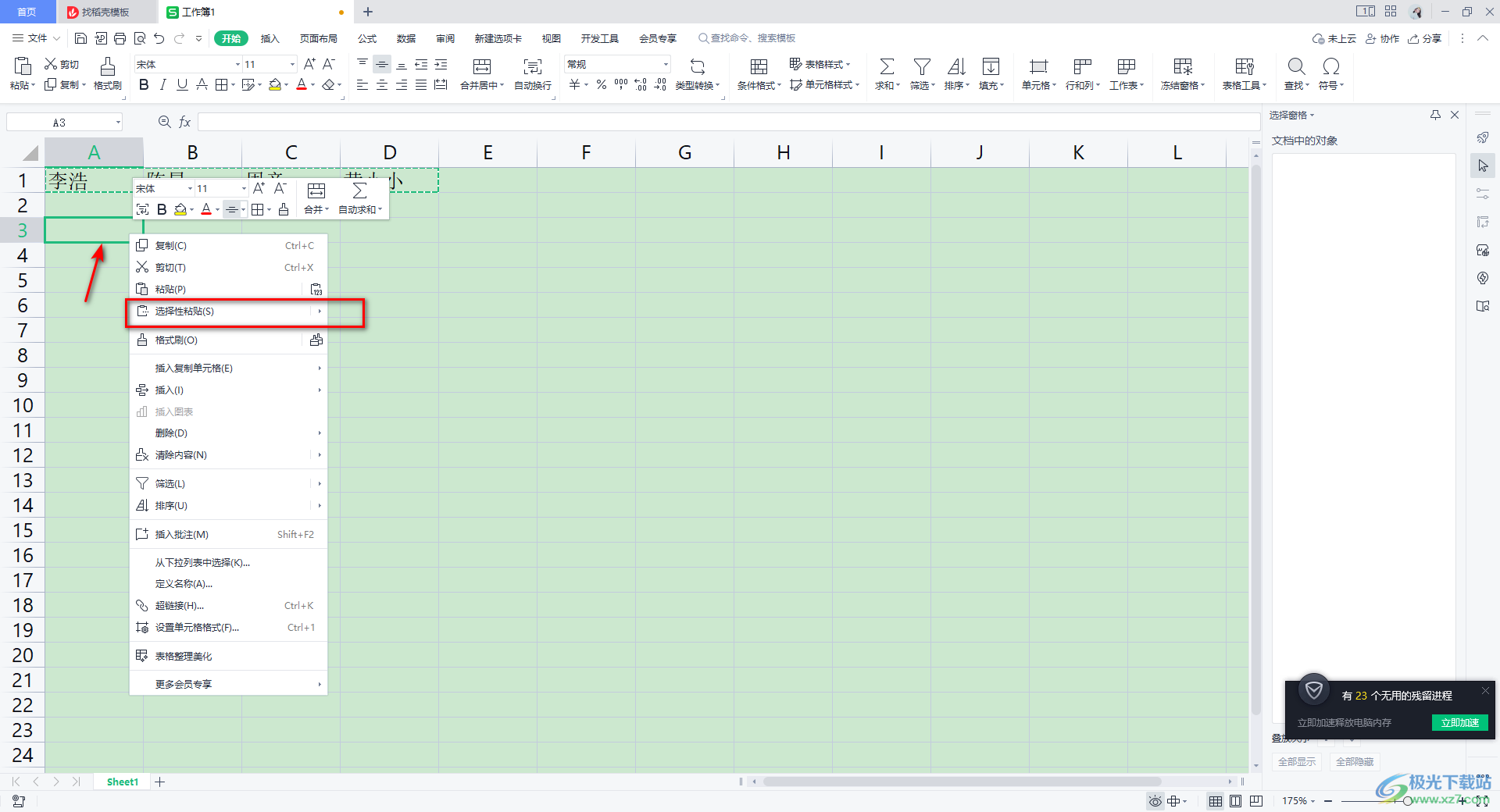Viewport: 1500px width, 812px height.
Task: Open the Formulas (公式) ribbon tab
Action: pyautogui.click(x=367, y=38)
